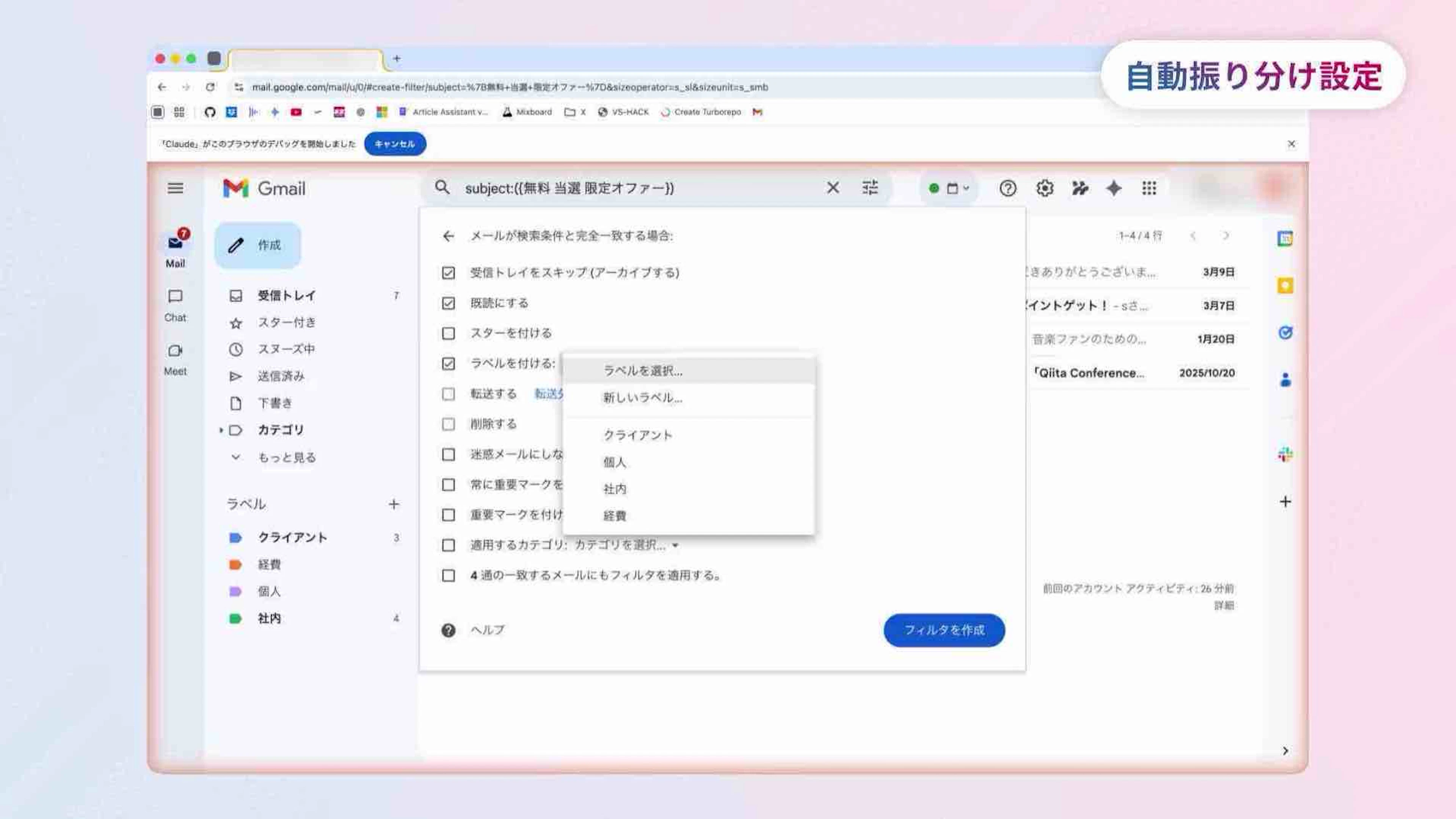Uncheck the 既読にする checkbox
Viewport: 1456px width, 819px height.
448,303
